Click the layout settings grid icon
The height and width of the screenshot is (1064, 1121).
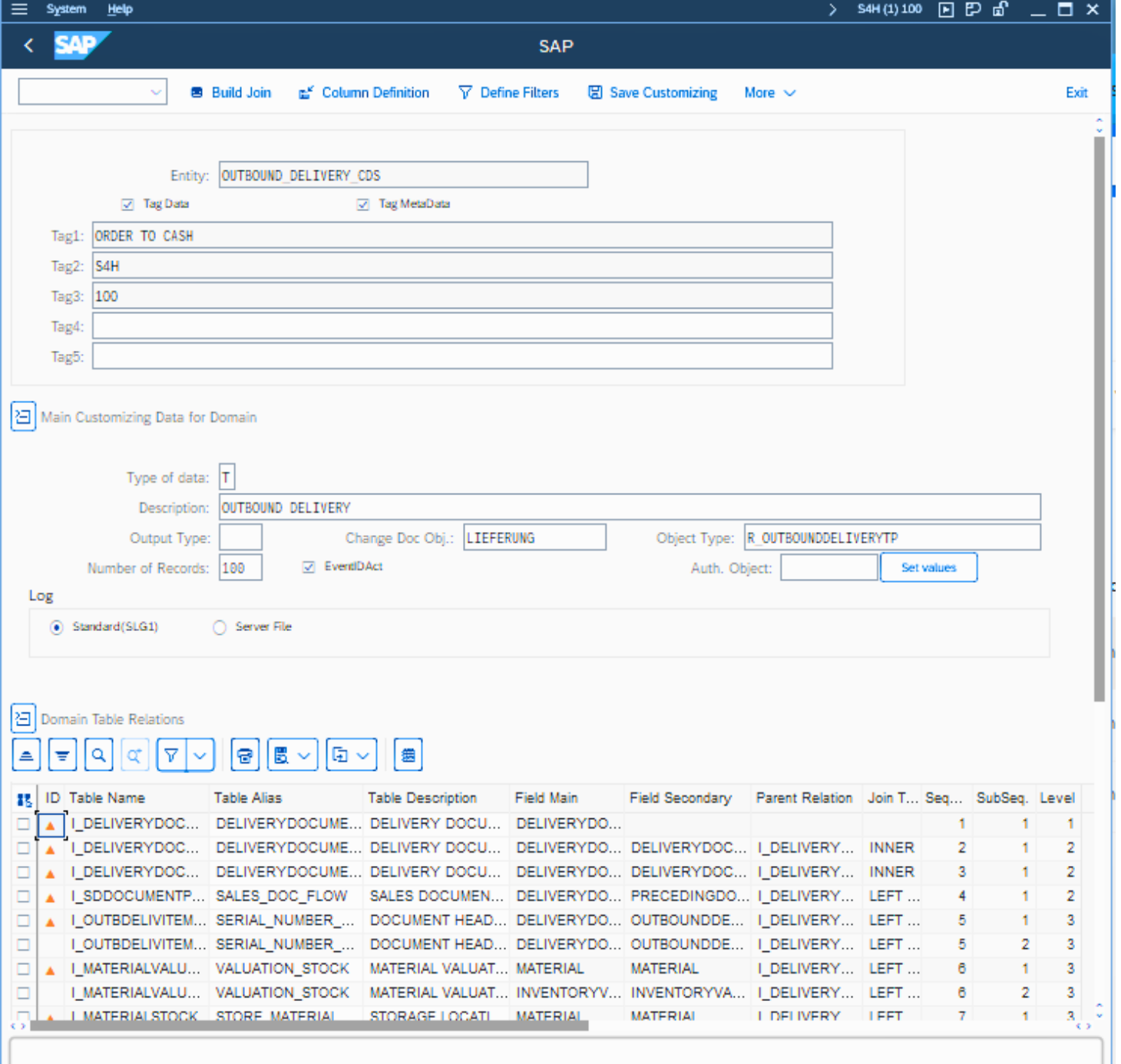tap(408, 755)
